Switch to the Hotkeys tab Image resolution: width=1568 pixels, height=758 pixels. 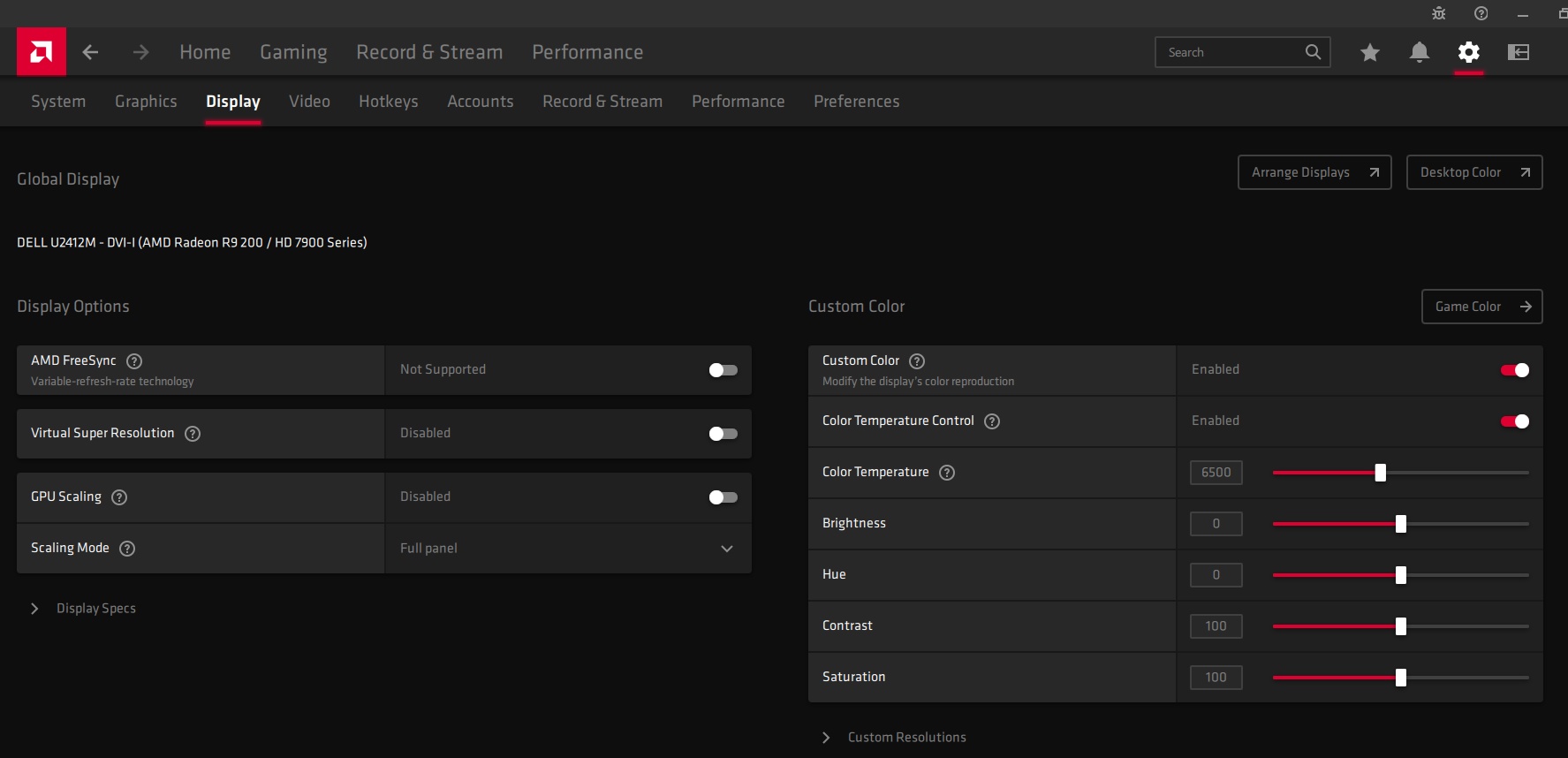(x=389, y=102)
